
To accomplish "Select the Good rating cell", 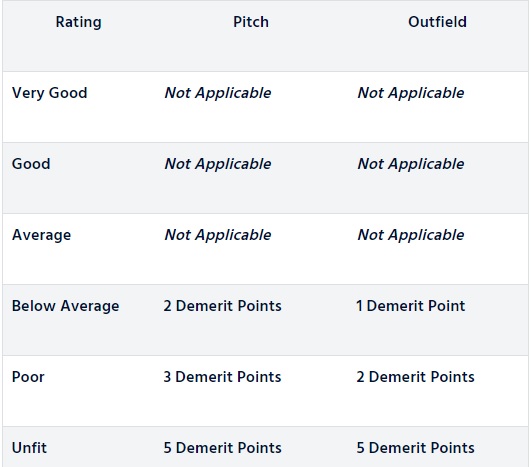I will pyautogui.click(x=31, y=164).
